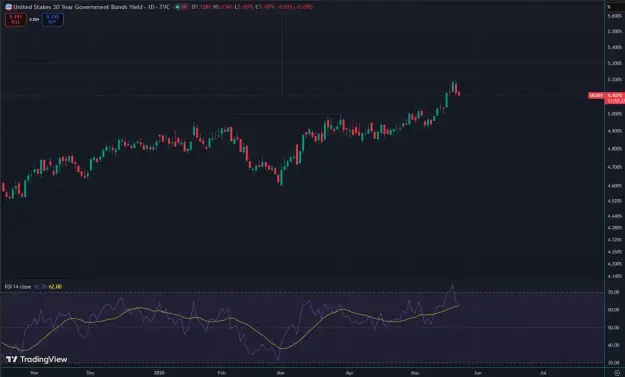This screenshot has height=377, width=625.
Task: Click the Jun label on time axis
Action: [x=478, y=373]
